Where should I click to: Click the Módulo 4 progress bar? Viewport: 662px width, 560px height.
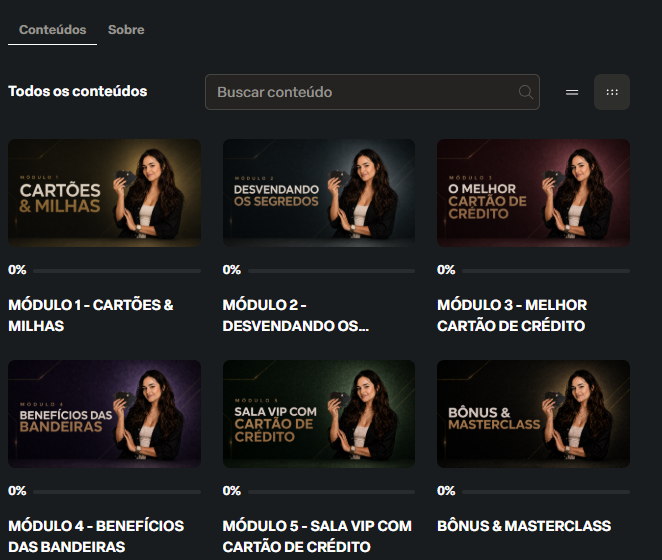117,492
